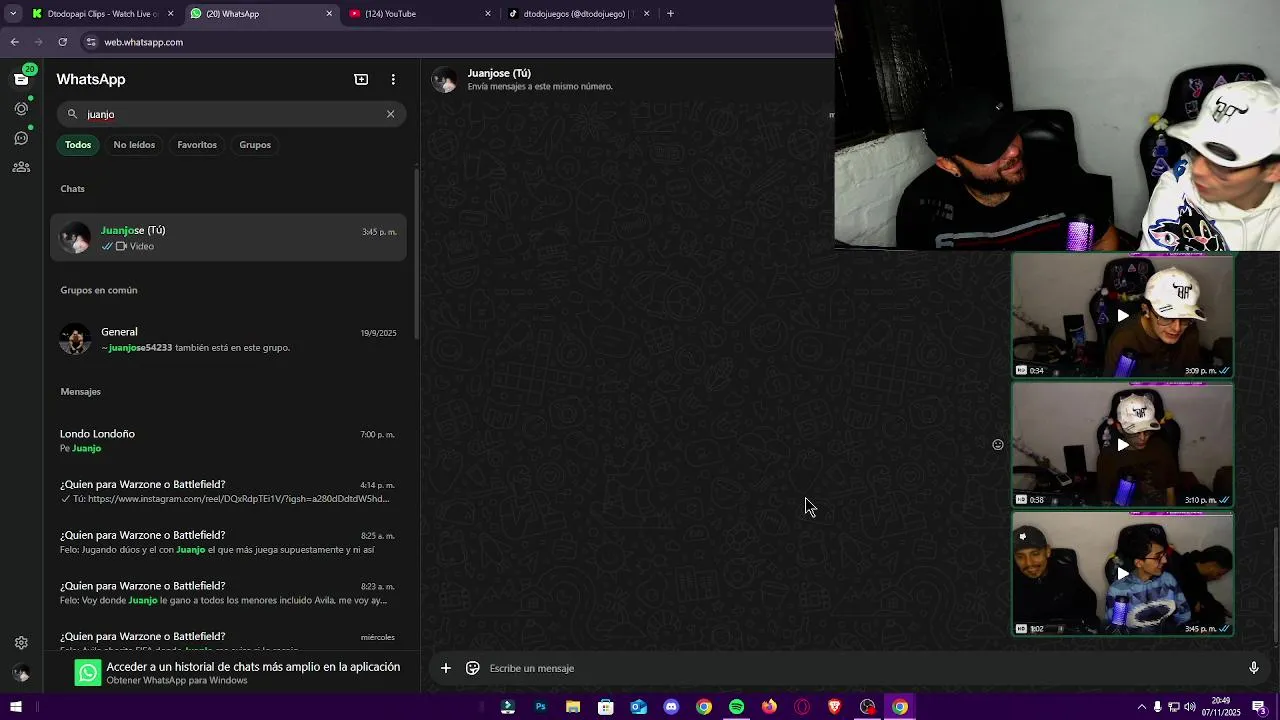Select the No leídos filter tab
This screenshot has height=720, width=1280.
134,145
